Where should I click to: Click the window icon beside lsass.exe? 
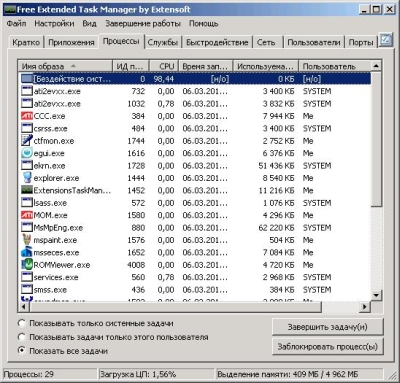click(x=27, y=203)
